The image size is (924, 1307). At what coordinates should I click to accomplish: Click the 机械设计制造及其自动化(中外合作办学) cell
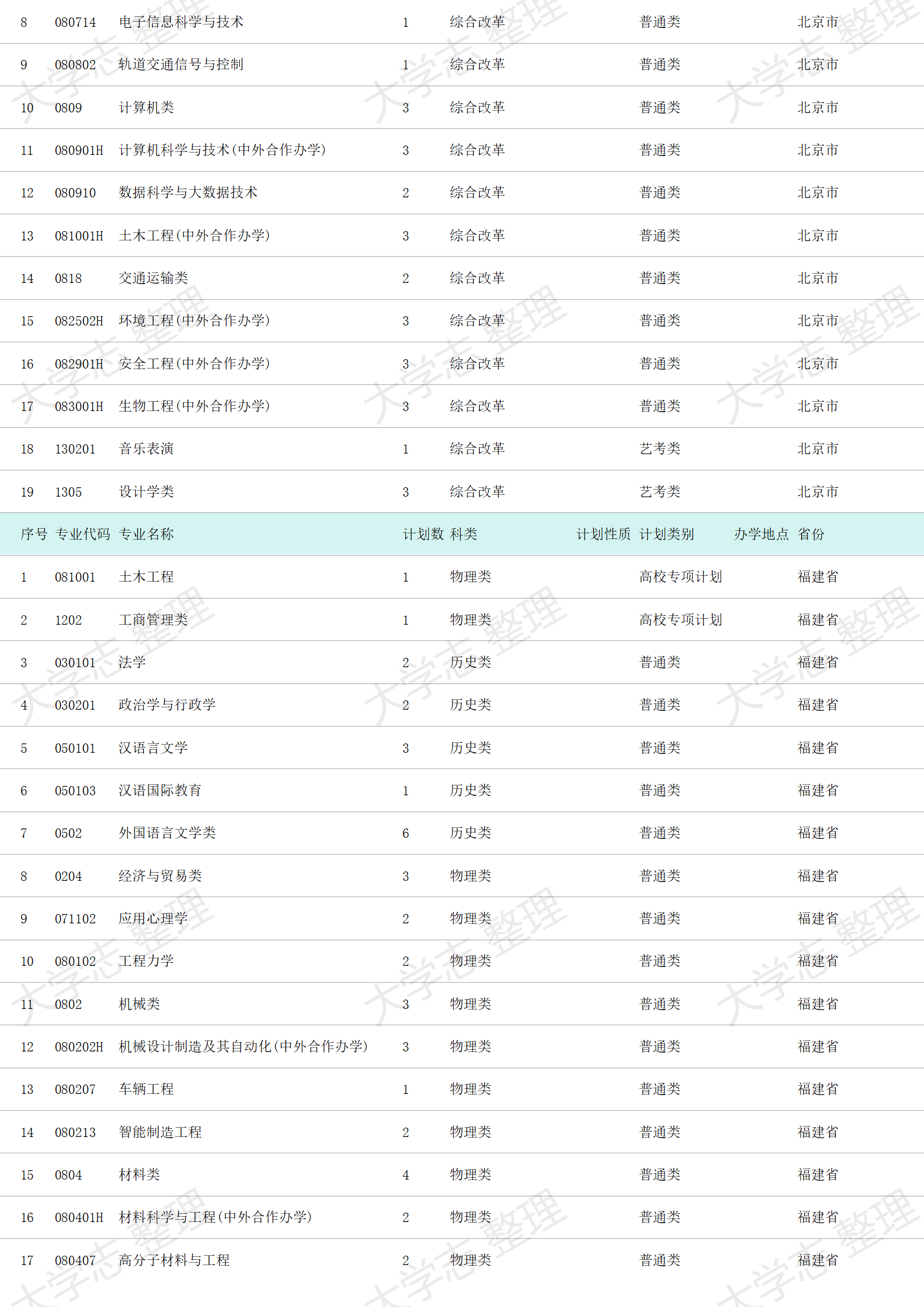(x=243, y=1047)
